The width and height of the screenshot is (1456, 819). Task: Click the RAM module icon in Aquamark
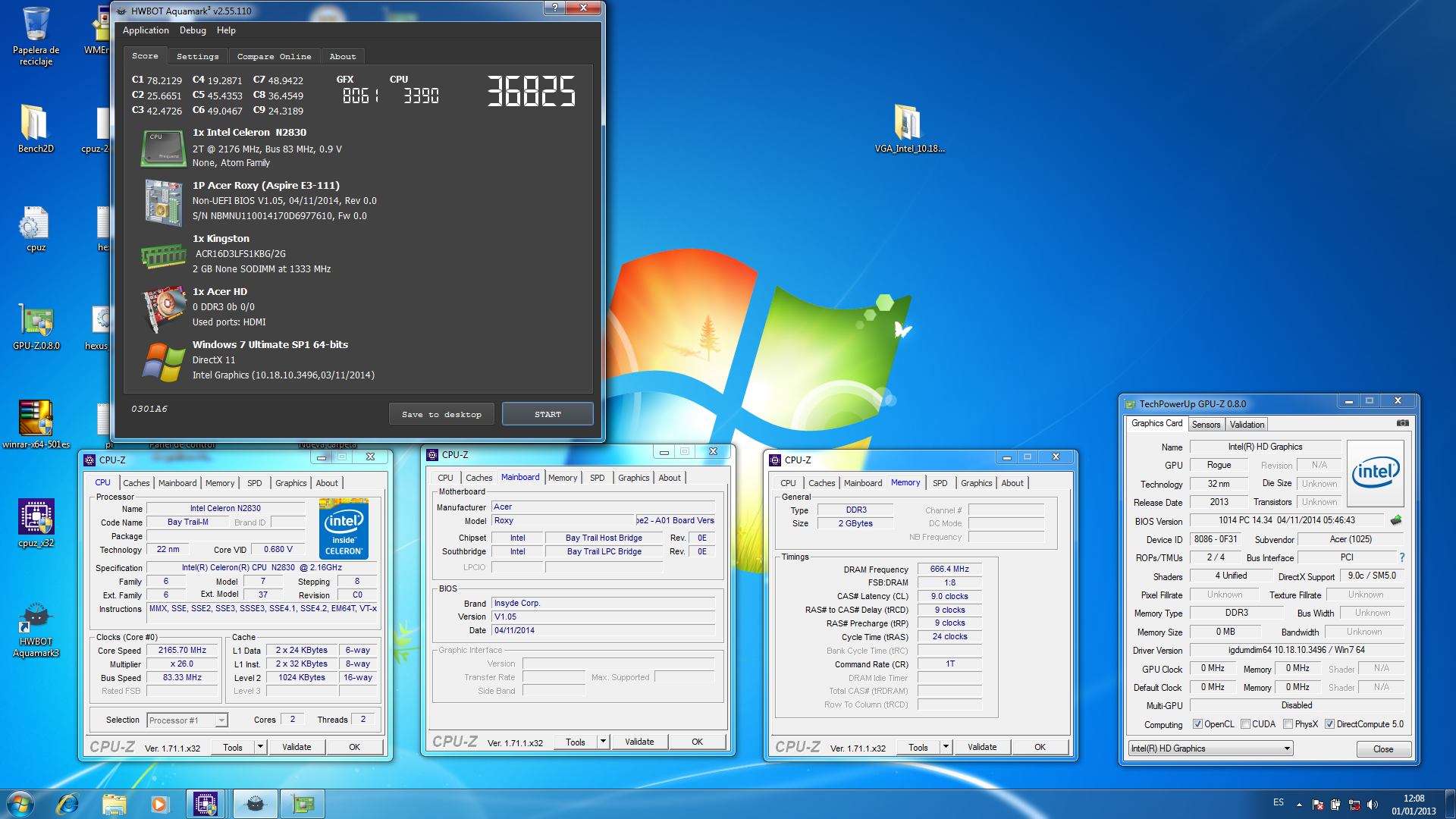click(163, 256)
